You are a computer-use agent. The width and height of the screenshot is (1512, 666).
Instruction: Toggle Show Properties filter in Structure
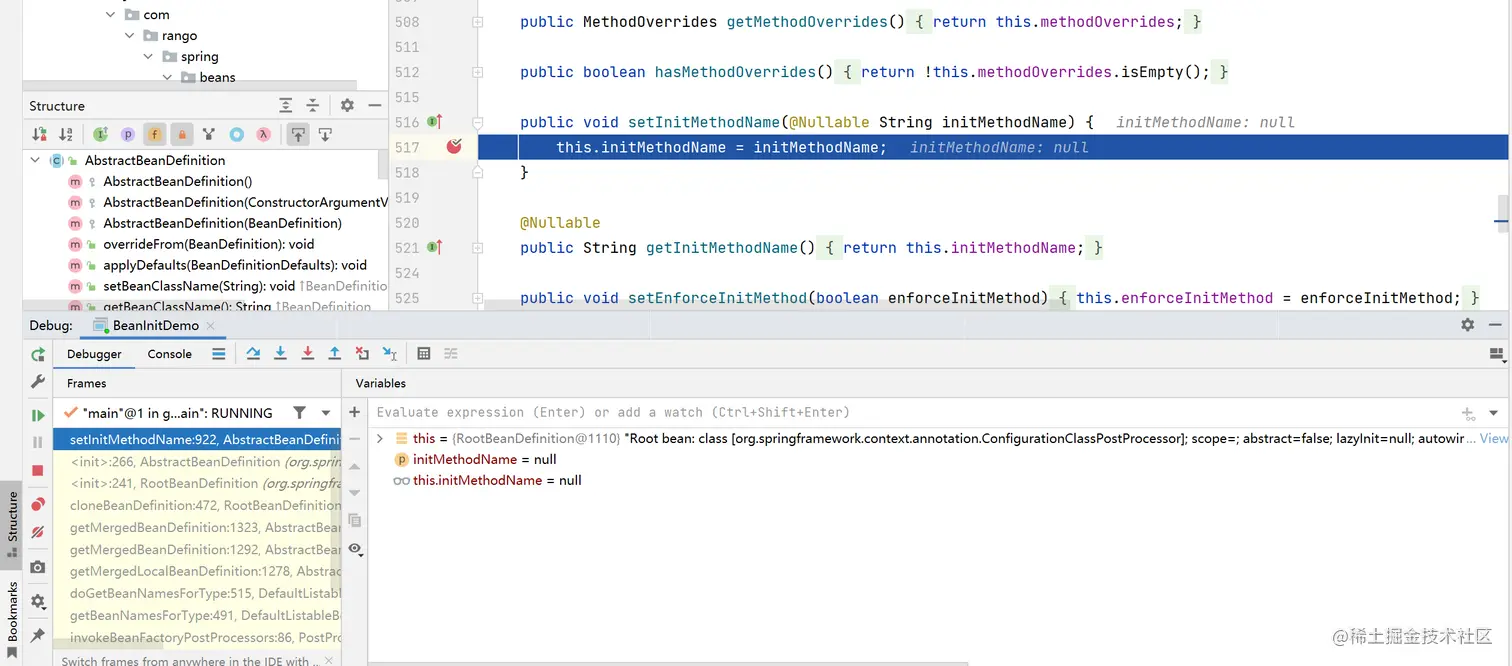pyautogui.click(x=128, y=134)
